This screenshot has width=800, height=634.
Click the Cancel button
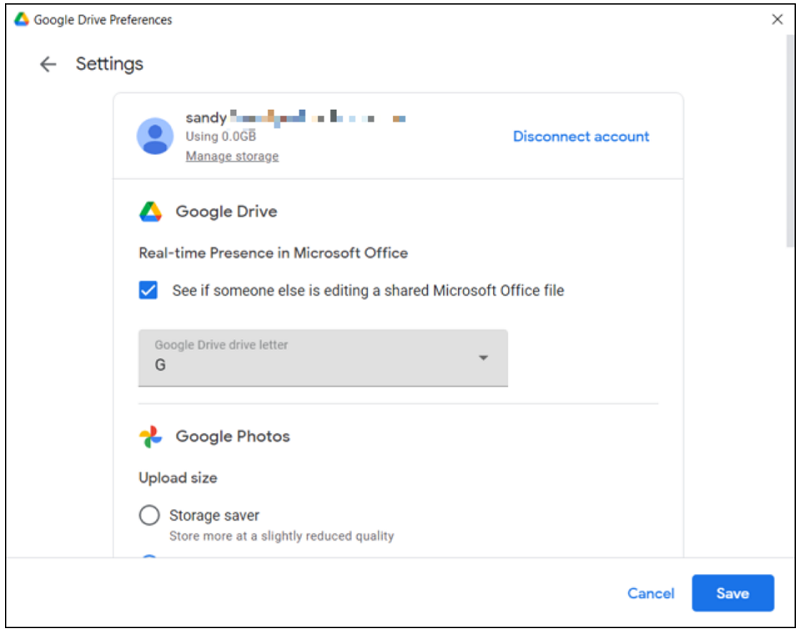651,593
